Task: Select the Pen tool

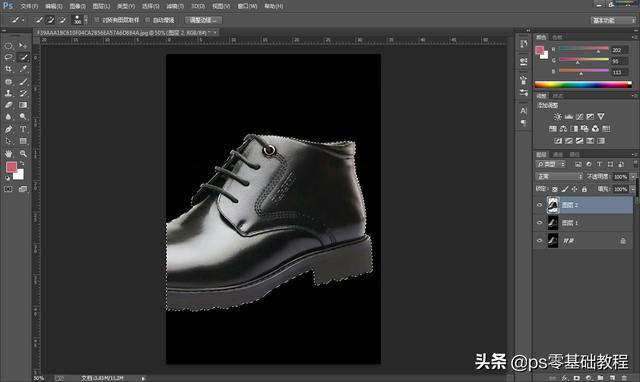Action: pos(8,129)
